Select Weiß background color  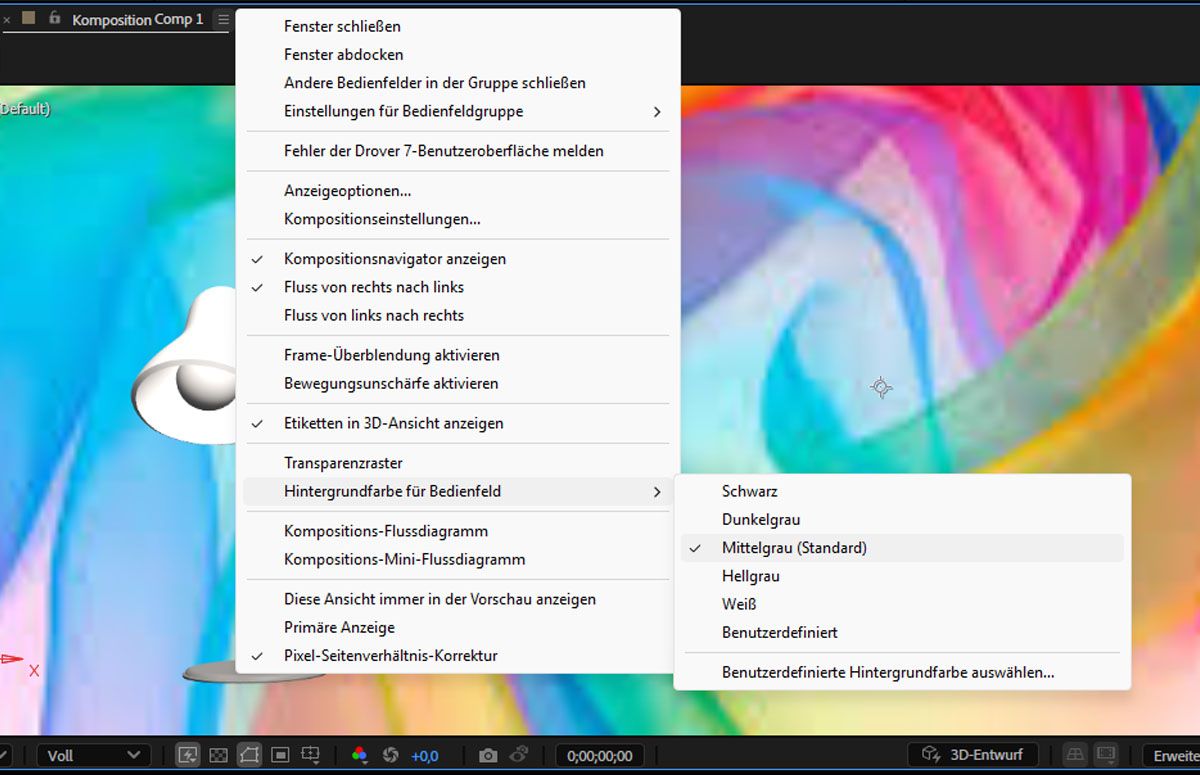click(x=902, y=604)
